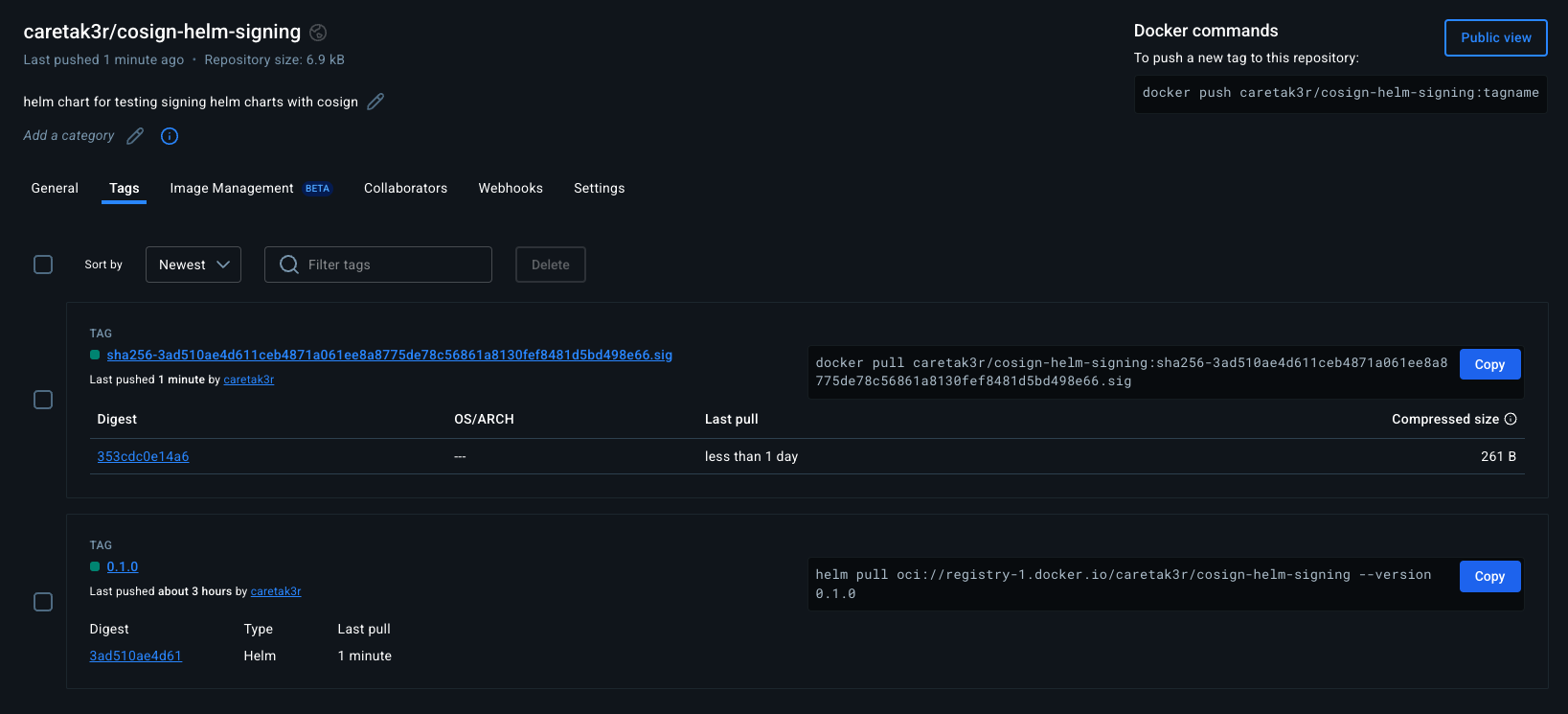1568x714 pixels.
Task: Open the Newest sort dropdown
Action: 193,265
